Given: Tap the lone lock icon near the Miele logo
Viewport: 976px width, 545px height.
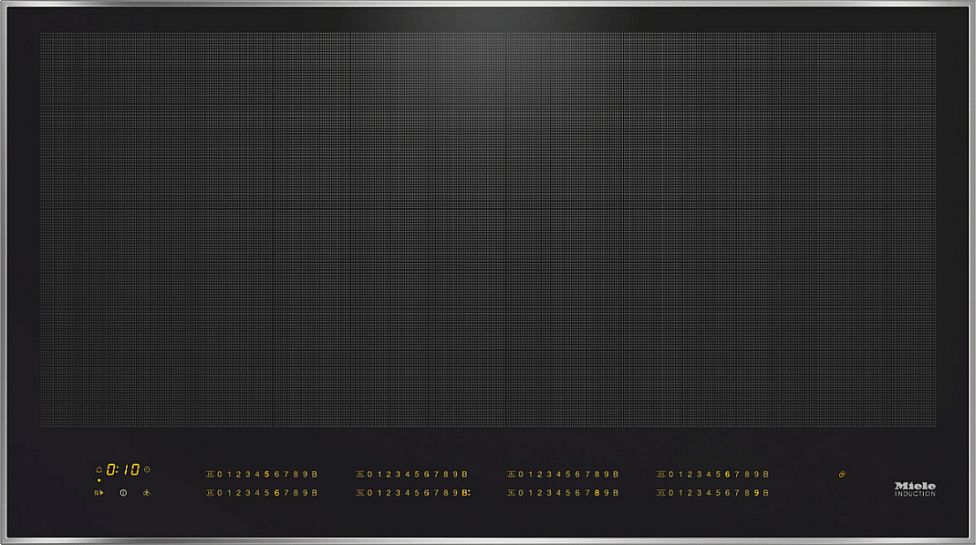Looking at the screenshot, I should [x=843, y=474].
